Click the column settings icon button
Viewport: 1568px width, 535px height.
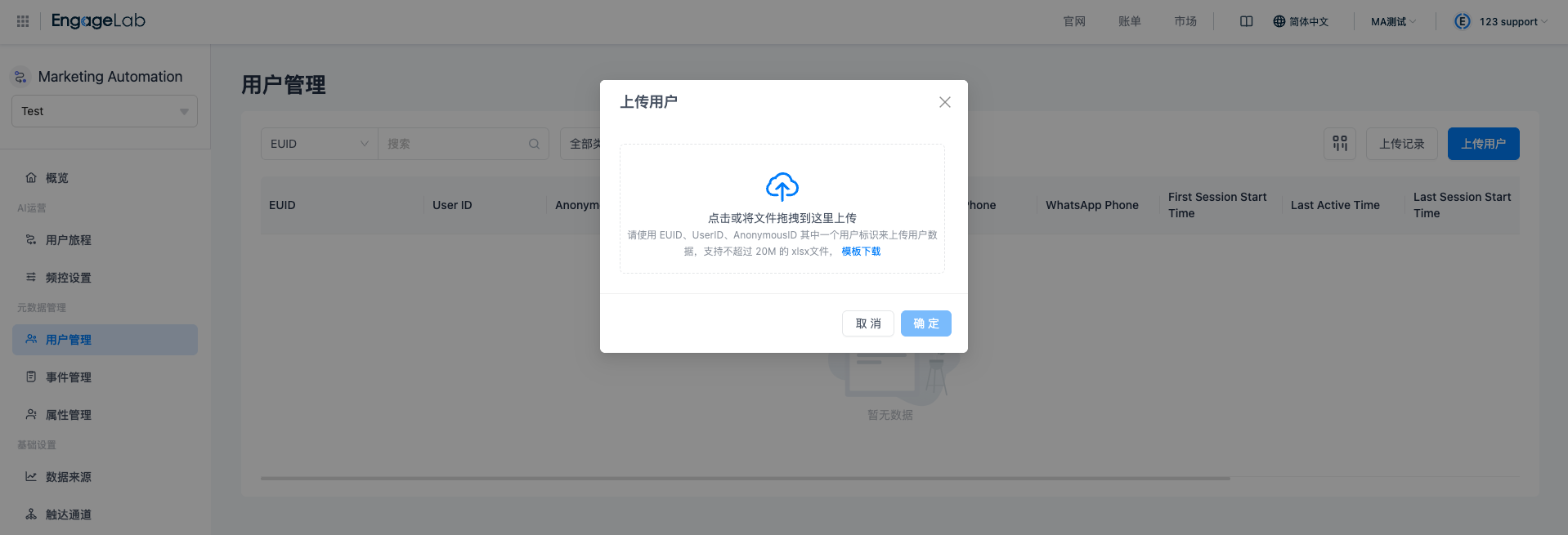(x=1339, y=144)
